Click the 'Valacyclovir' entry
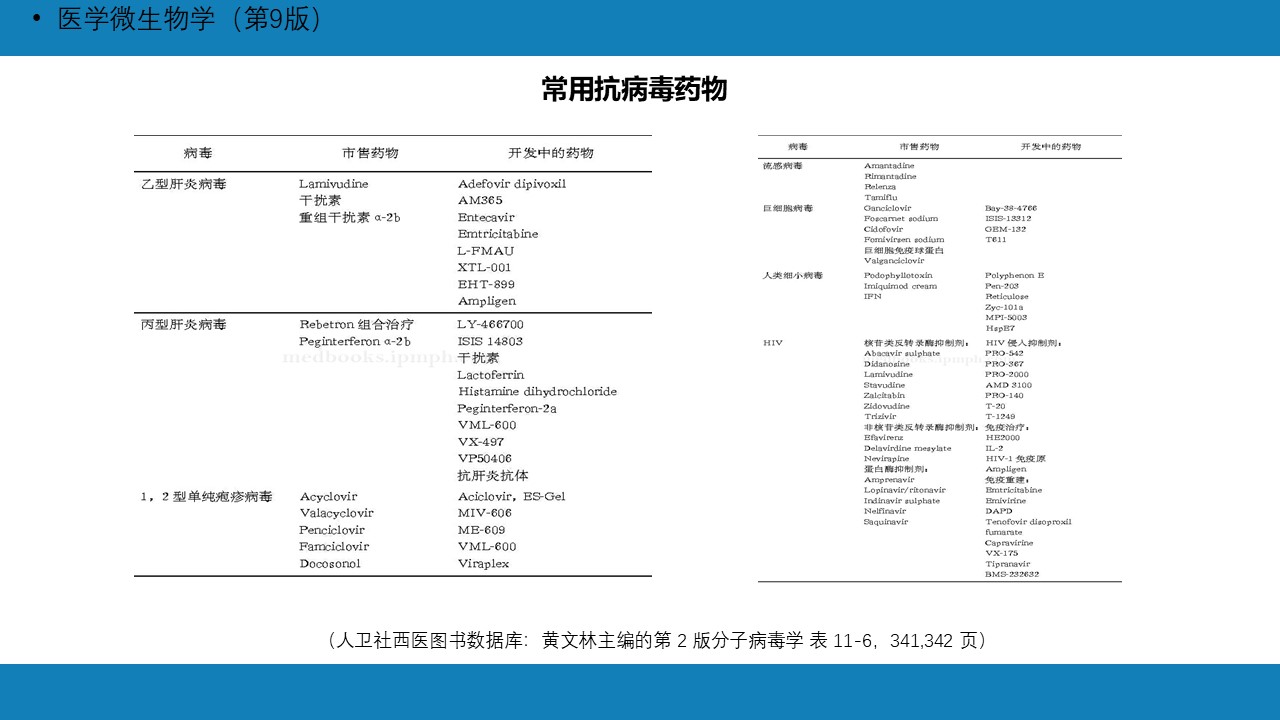 [336, 513]
